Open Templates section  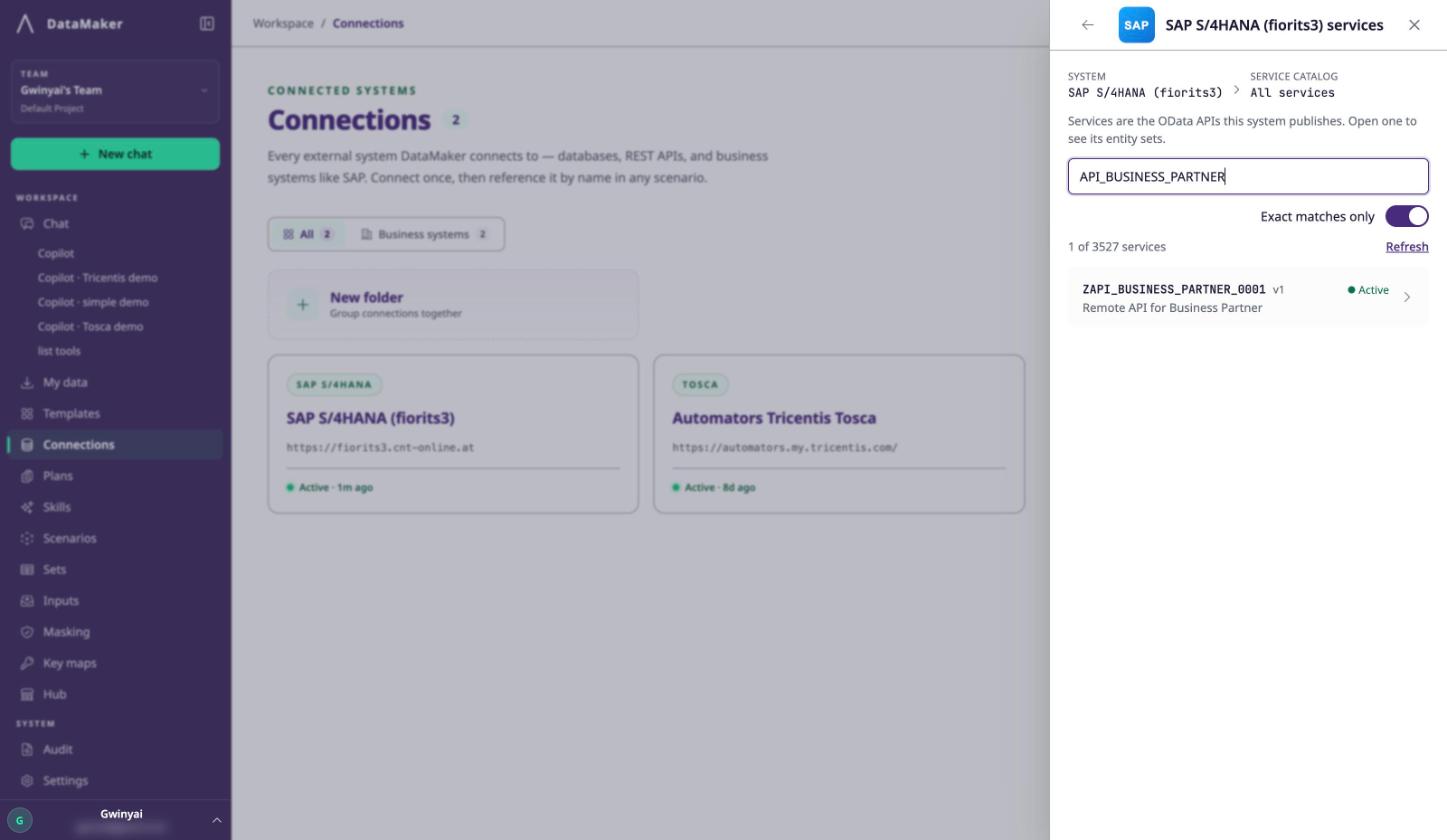71,414
